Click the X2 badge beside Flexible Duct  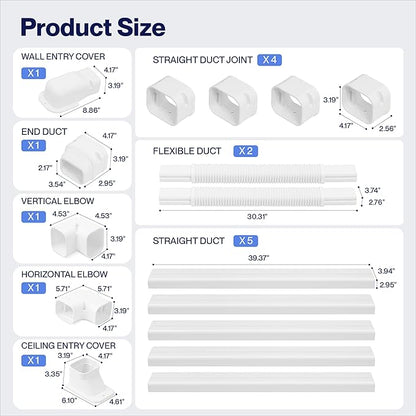click(246, 151)
